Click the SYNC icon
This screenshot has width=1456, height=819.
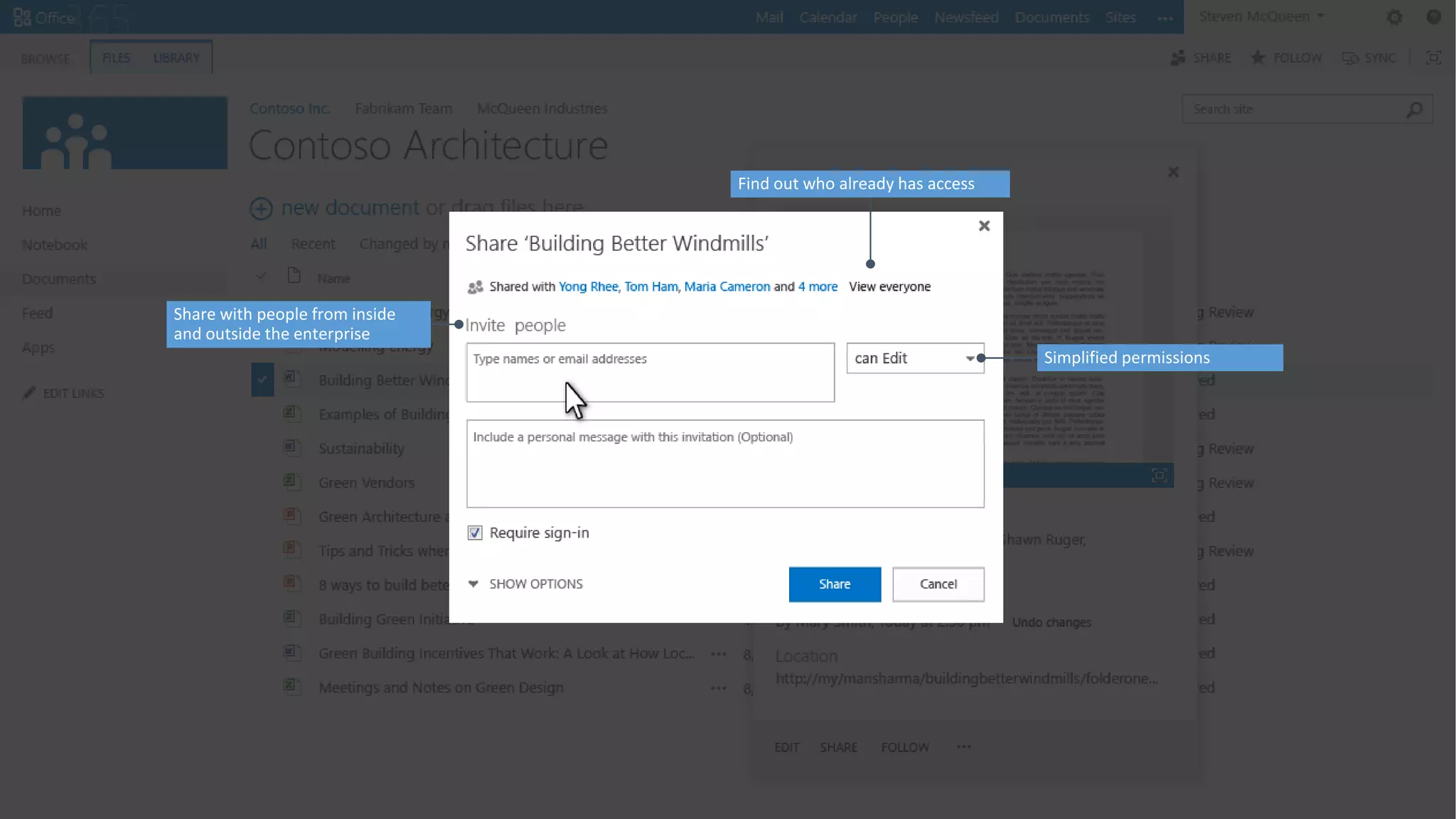coord(1350,58)
